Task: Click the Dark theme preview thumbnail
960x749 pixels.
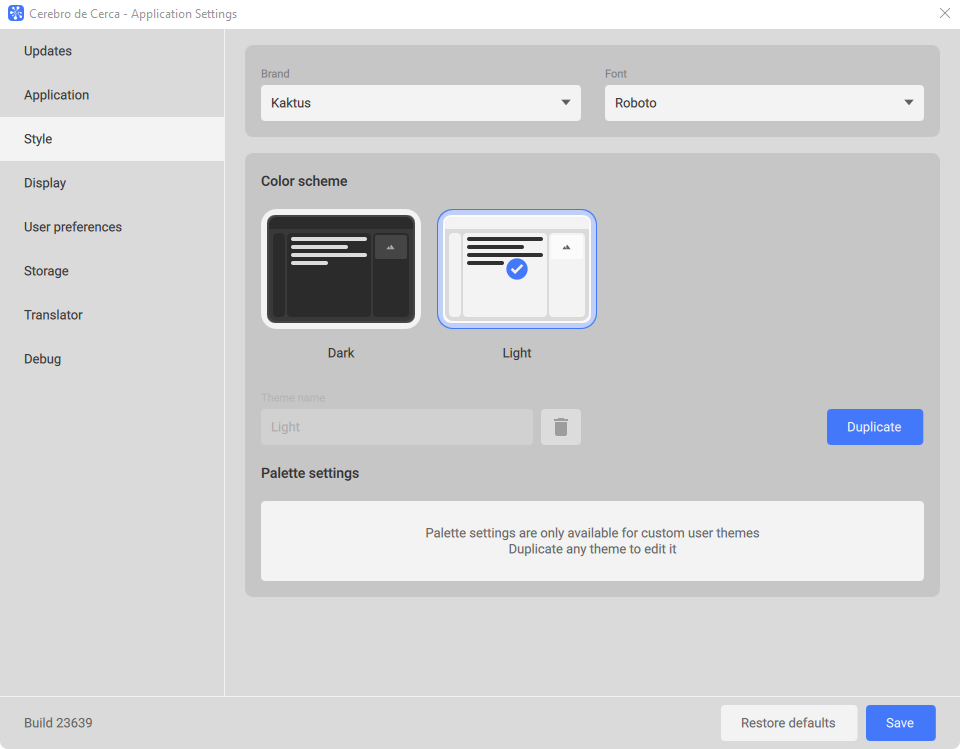Action: click(340, 268)
